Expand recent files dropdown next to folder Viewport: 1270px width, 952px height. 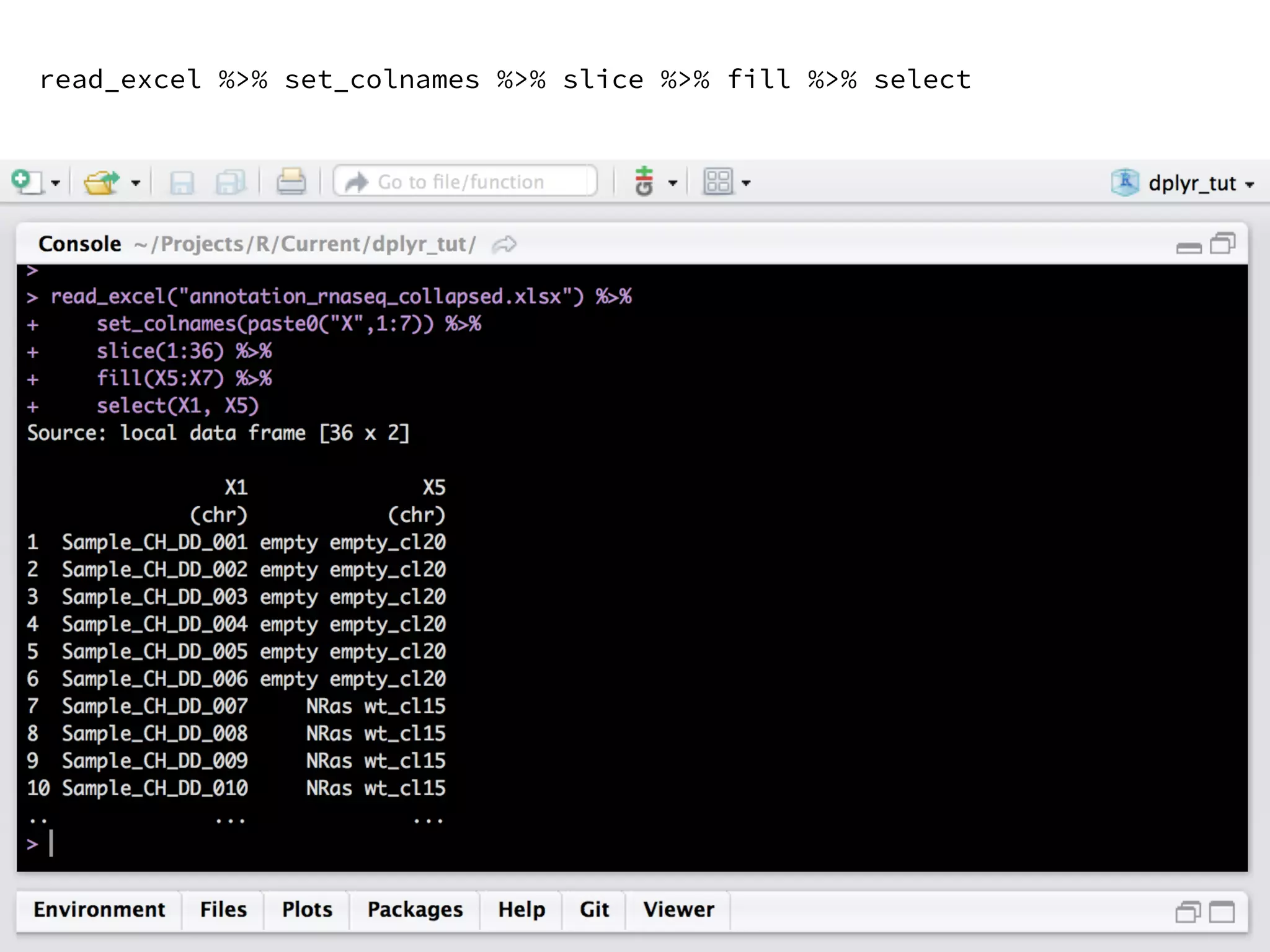point(136,183)
